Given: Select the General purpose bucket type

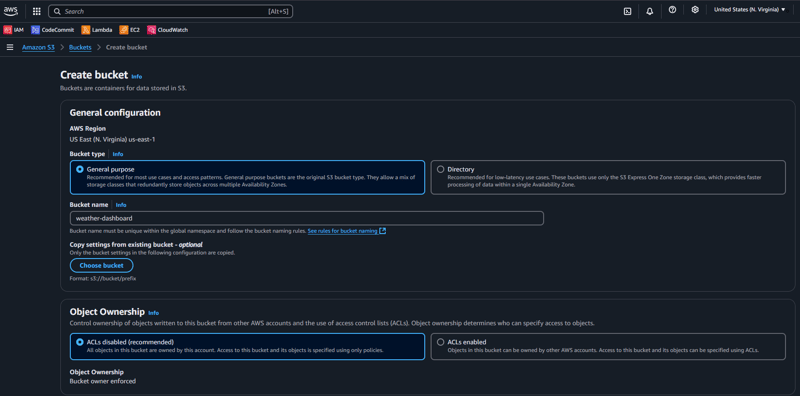Looking at the screenshot, I should [247, 177].
